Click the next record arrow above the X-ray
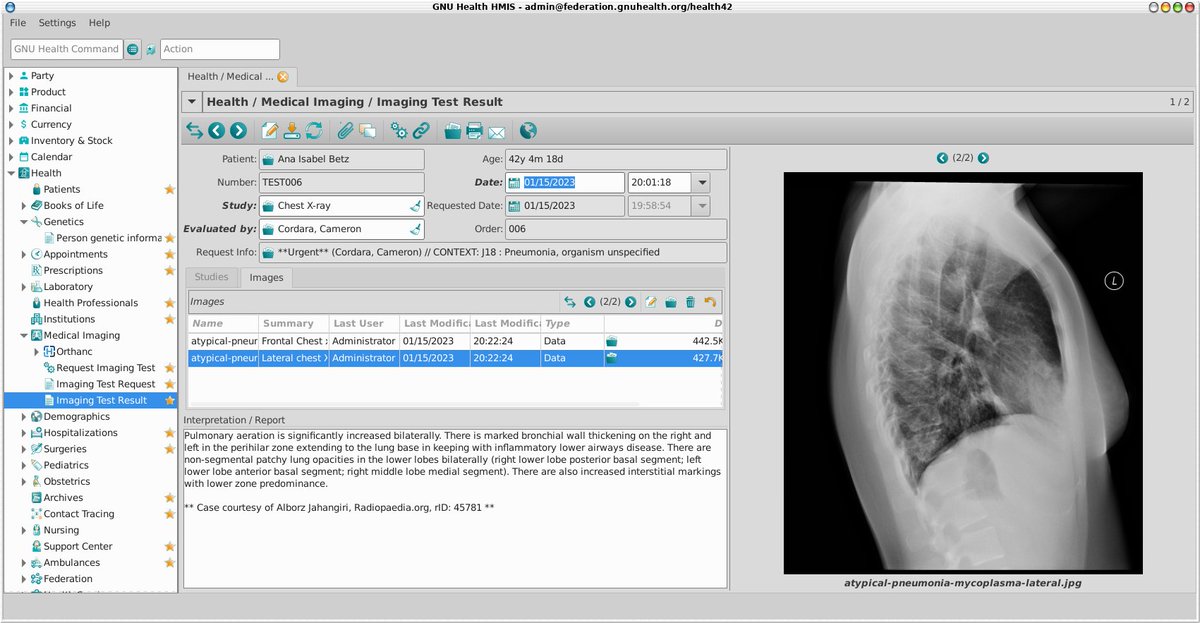 coord(982,158)
